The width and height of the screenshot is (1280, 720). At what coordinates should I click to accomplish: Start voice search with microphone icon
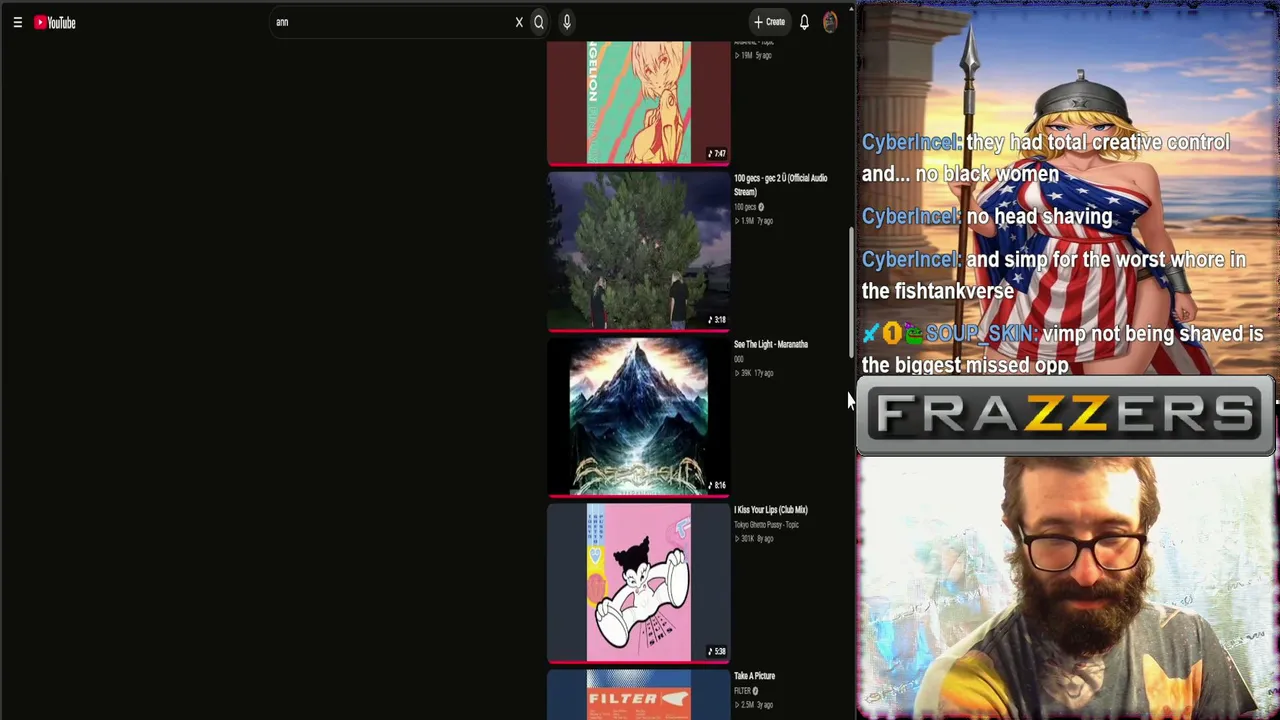coord(566,22)
